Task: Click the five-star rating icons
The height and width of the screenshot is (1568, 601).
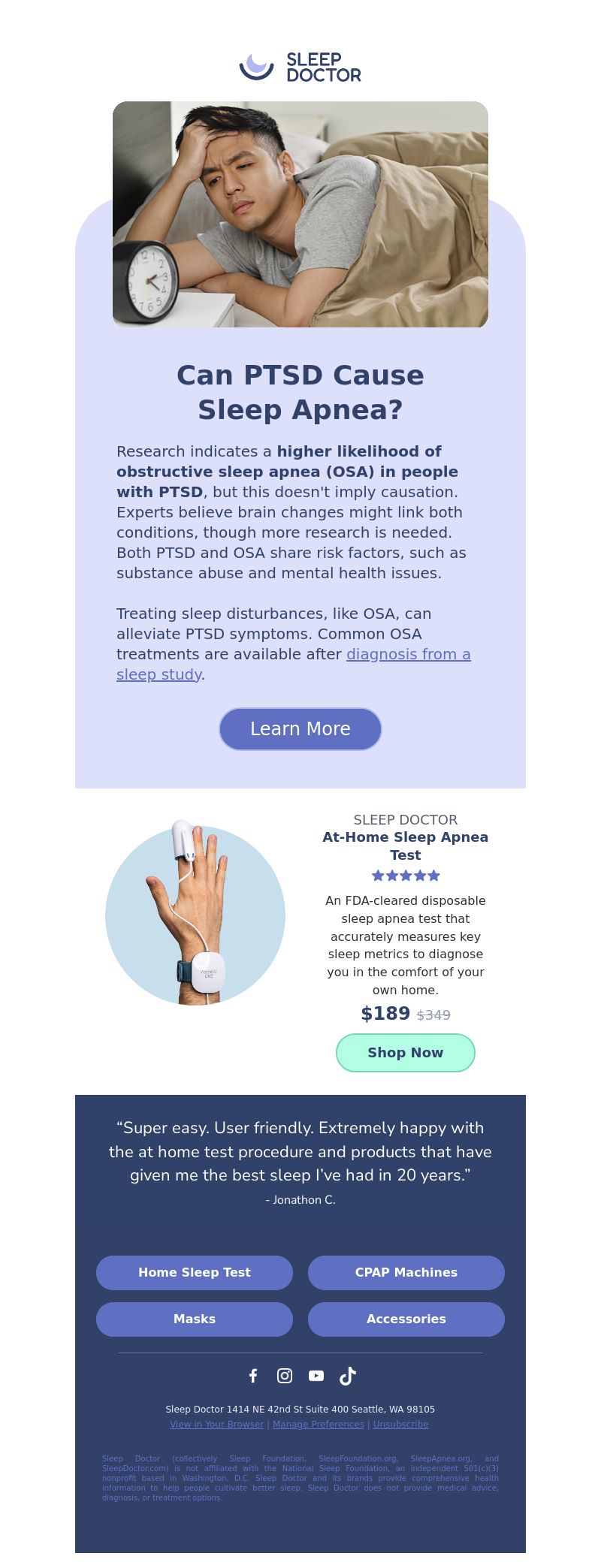Action: coord(406,875)
